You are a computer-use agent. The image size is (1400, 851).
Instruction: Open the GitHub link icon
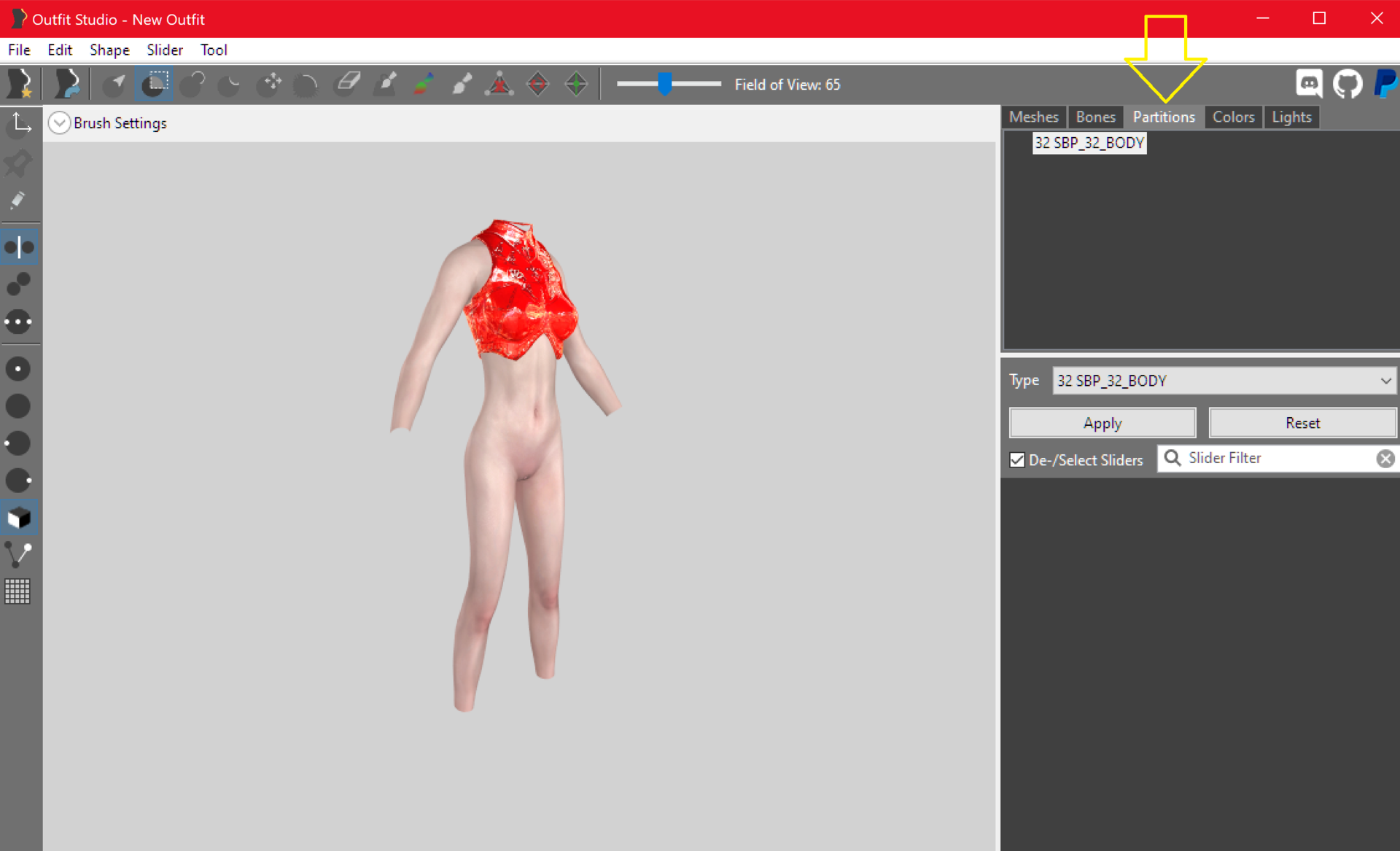pyautogui.click(x=1347, y=84)
